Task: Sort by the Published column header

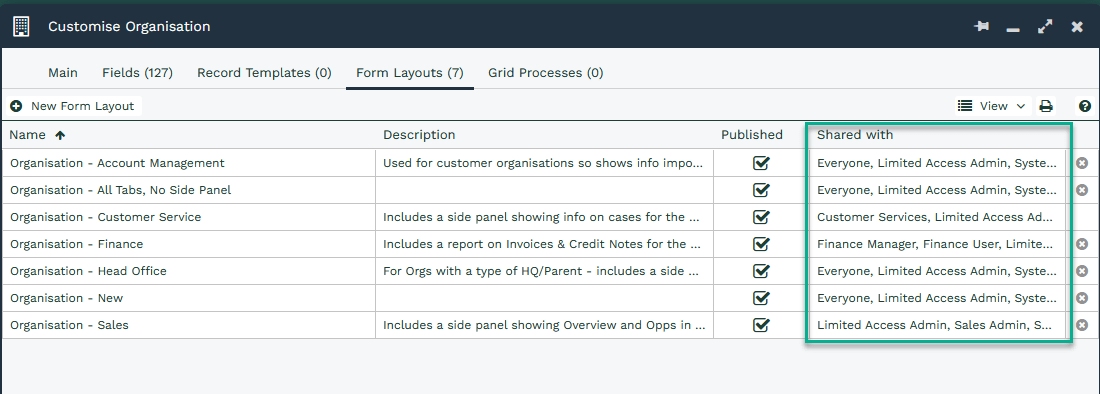Action: point(751,135)
